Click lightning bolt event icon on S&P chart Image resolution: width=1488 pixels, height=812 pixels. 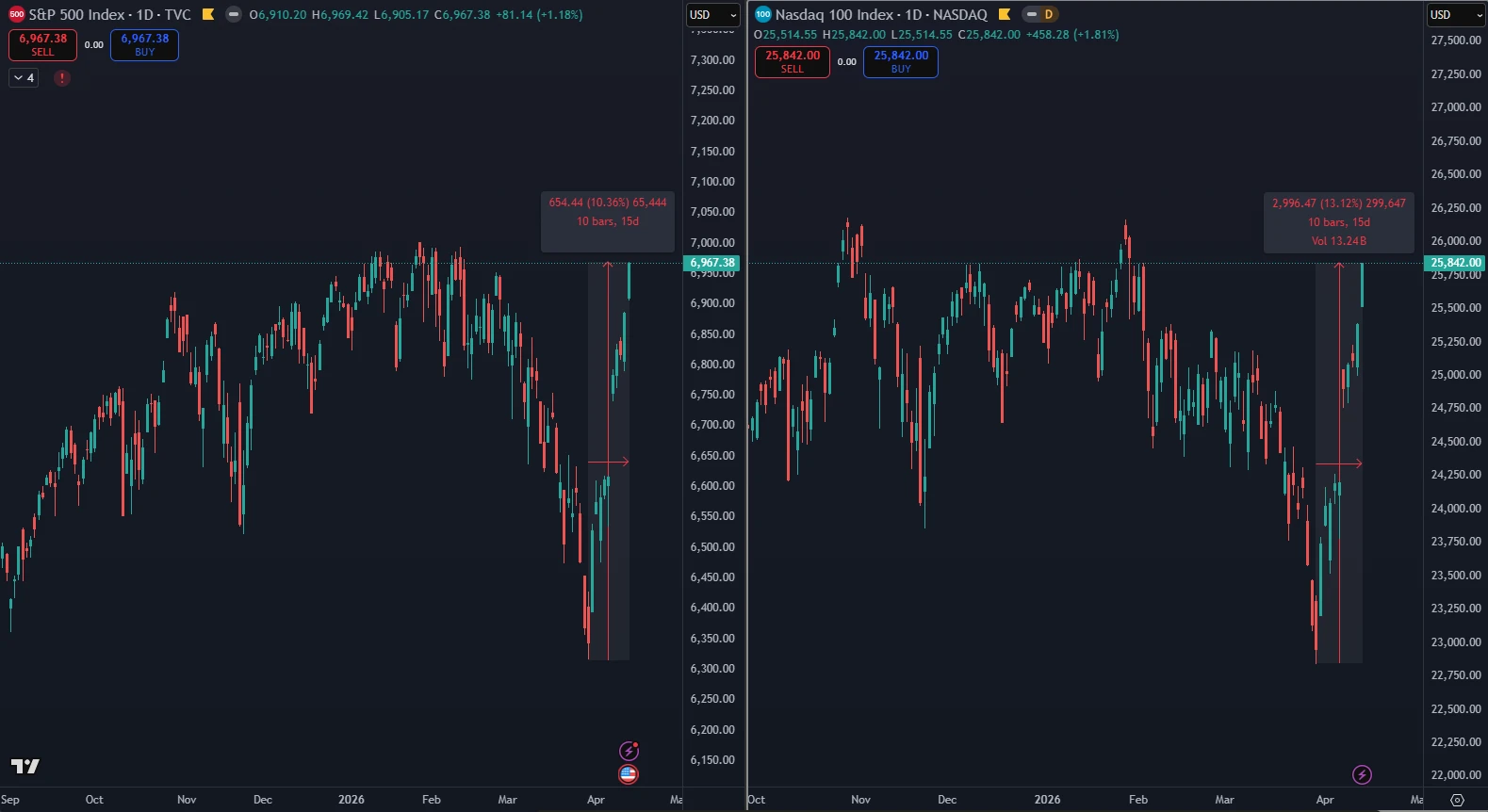tap(629, 751)
